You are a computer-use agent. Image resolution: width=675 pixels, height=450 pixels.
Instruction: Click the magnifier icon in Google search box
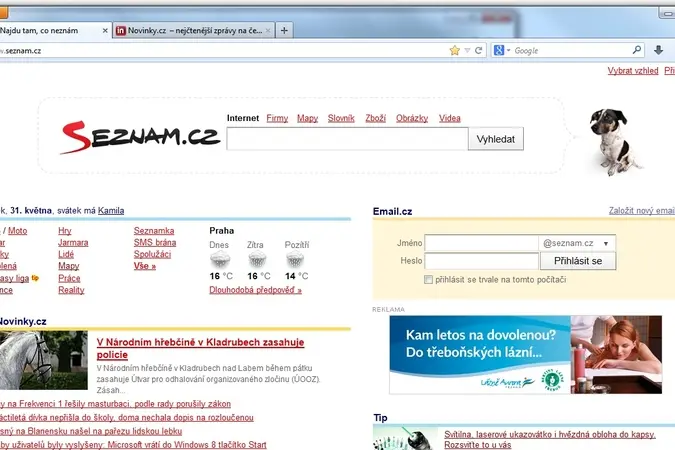point(637,50)
